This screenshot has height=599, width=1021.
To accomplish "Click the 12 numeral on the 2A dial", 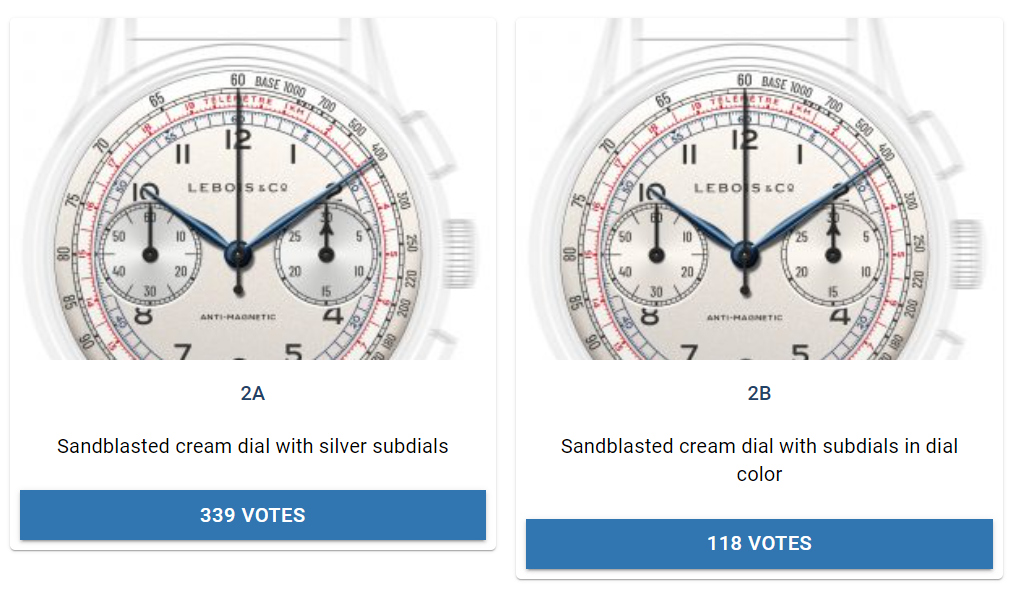I will 238,140.
